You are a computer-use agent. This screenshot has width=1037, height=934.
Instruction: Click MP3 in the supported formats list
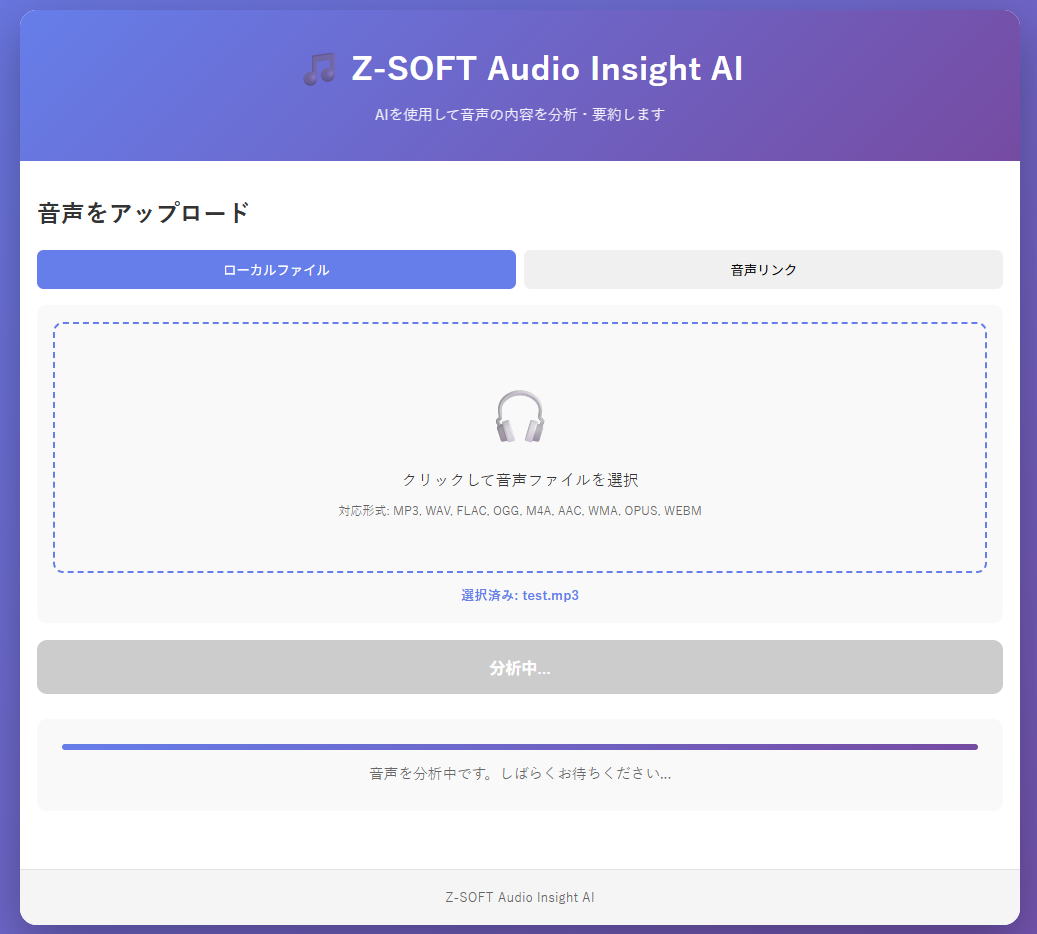click(x=406, y=511)
